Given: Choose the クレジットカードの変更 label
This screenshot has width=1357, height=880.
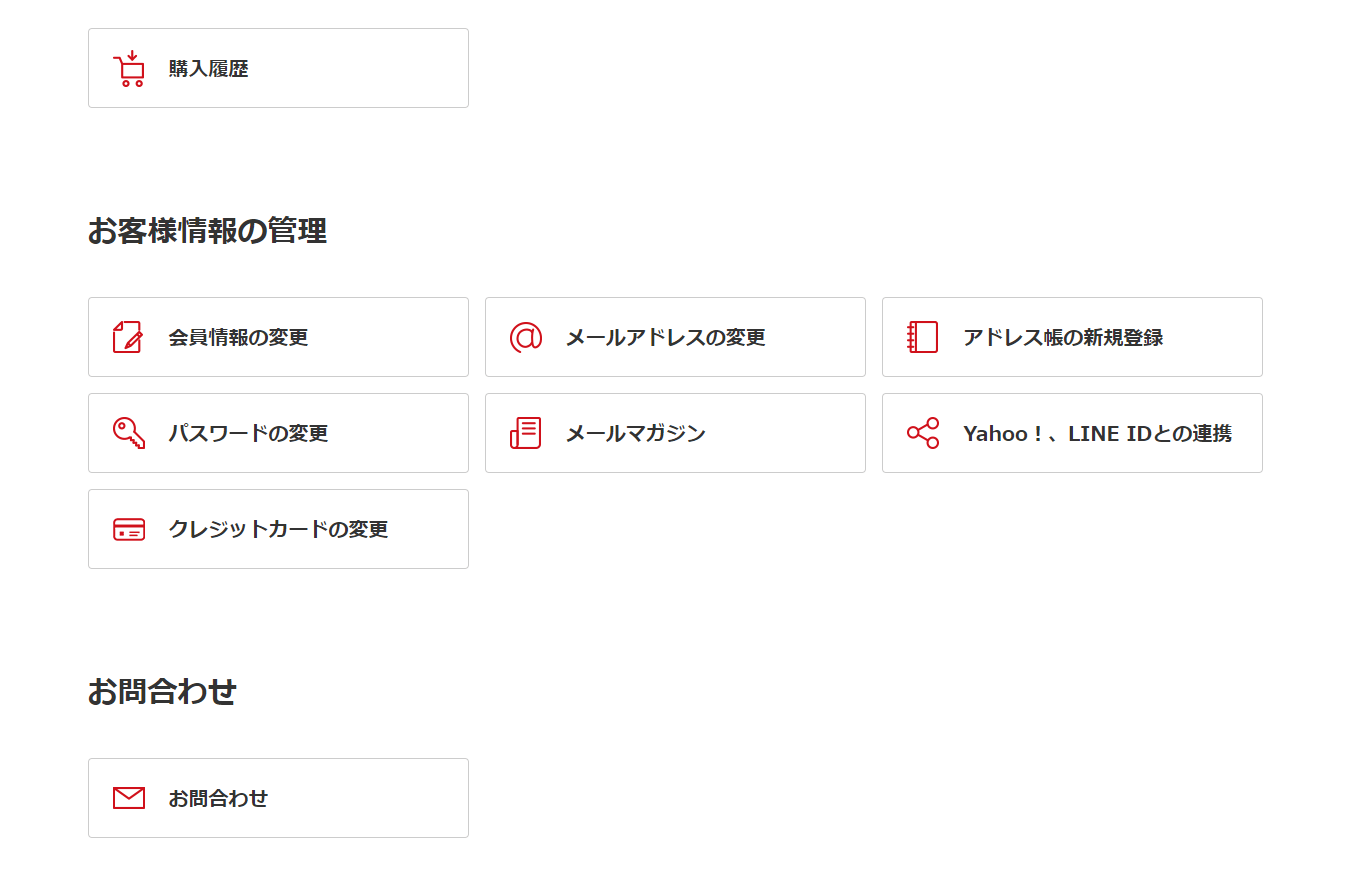Looking at the screenshot, I should tap(278, 529).
